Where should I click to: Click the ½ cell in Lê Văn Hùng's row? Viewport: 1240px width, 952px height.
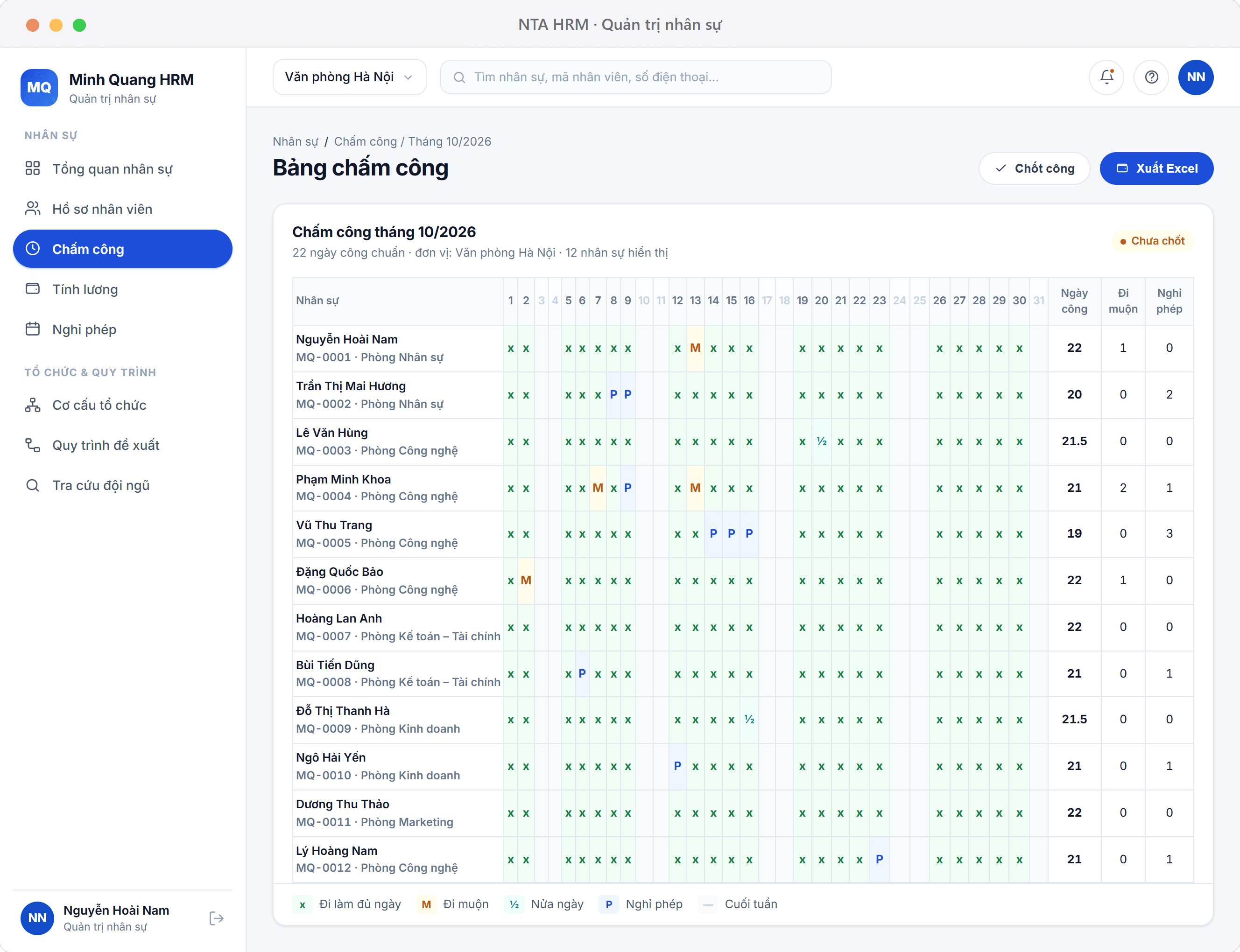click(x=821, y=441)
